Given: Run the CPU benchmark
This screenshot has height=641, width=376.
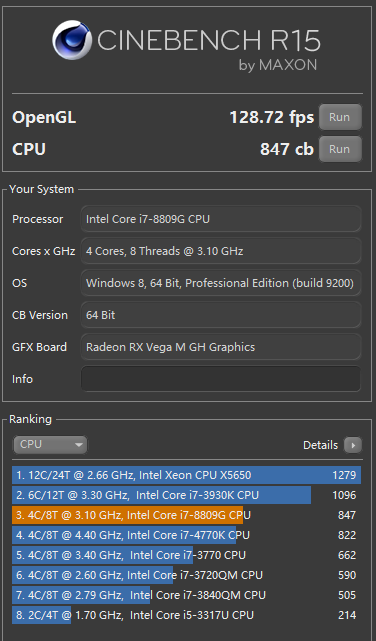Looking at the screenshot, I should click(x=340, y=149).
